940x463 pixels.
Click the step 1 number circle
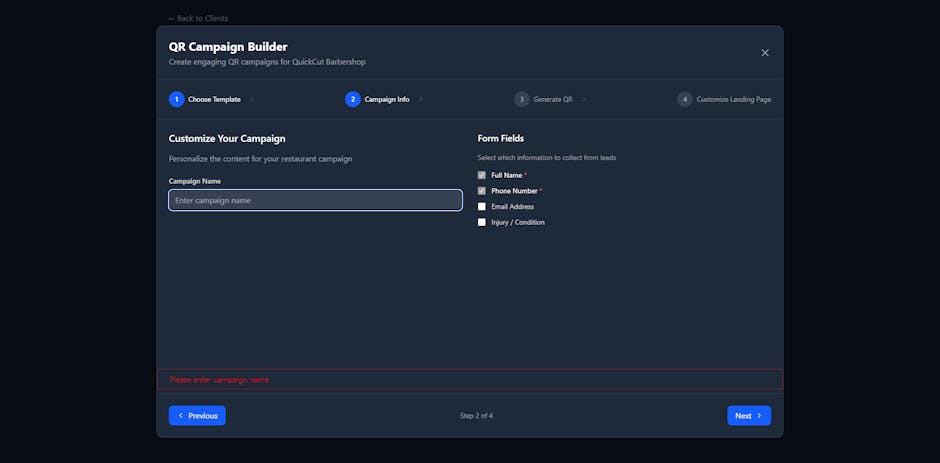(x=177, y=99)
